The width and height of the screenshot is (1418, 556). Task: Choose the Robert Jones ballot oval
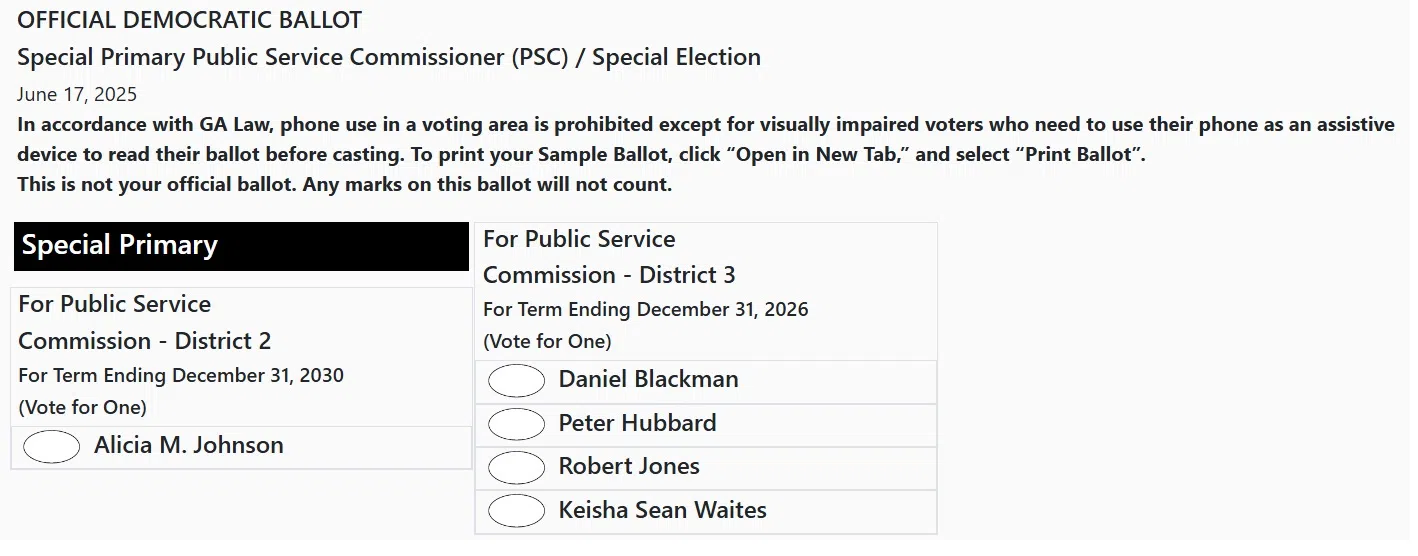(x=516, y=467)
